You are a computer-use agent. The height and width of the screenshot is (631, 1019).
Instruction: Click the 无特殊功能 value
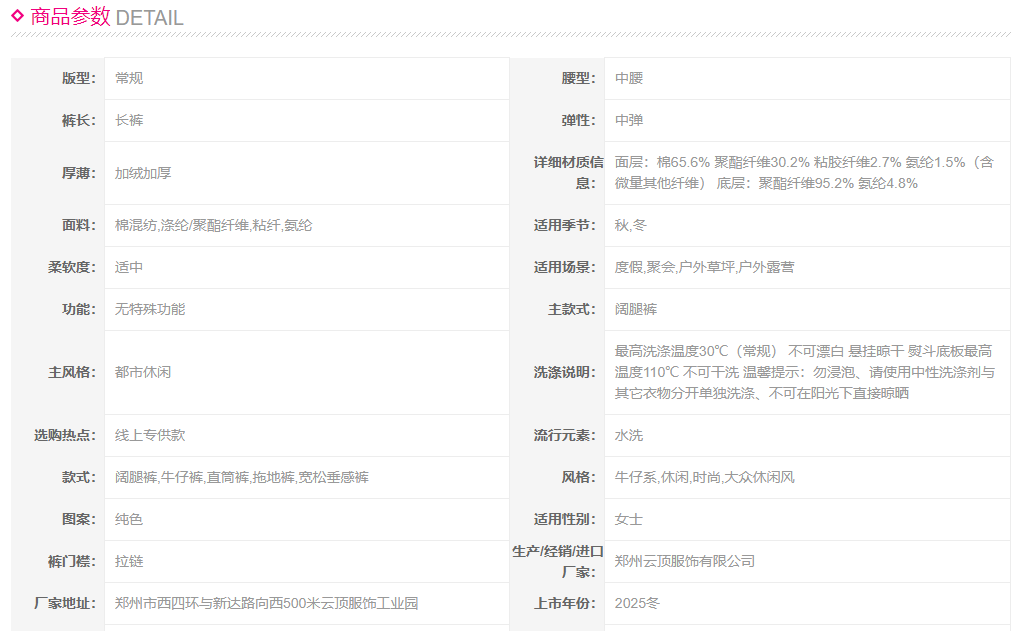[x=150, y=309]
